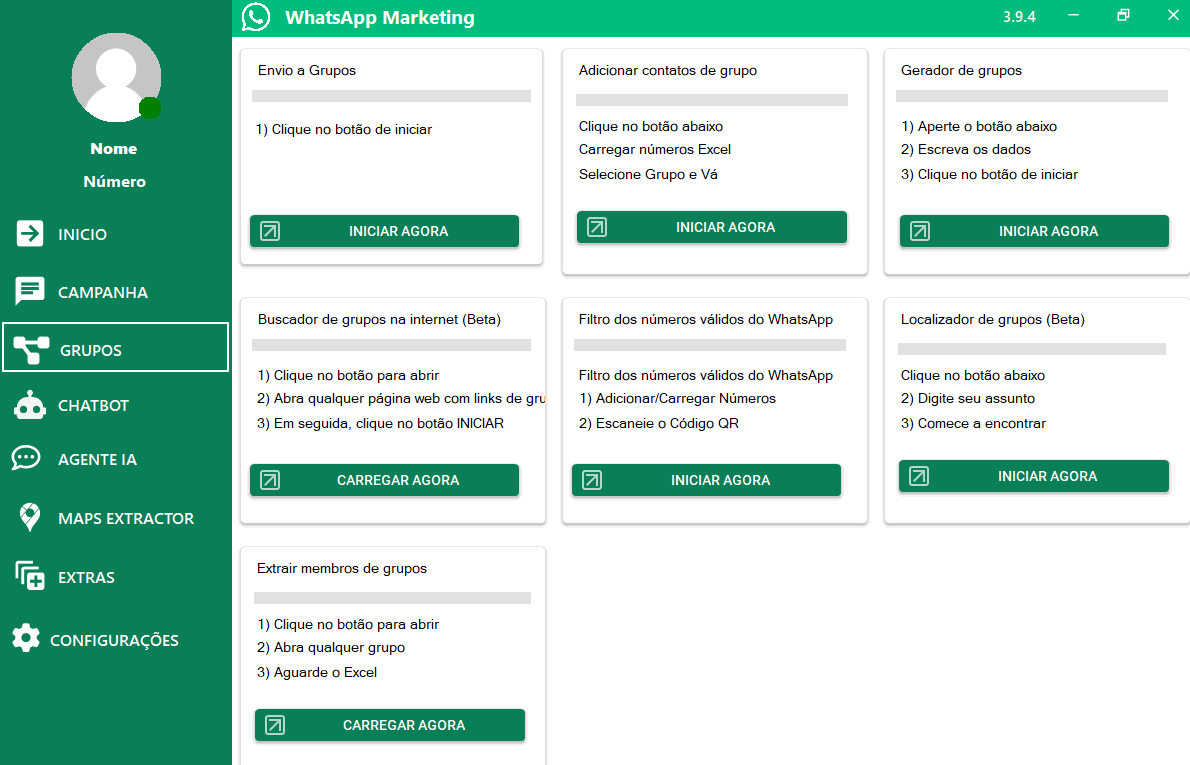Launch Gerador de grupos with INICIAR AGORA

1034,231
